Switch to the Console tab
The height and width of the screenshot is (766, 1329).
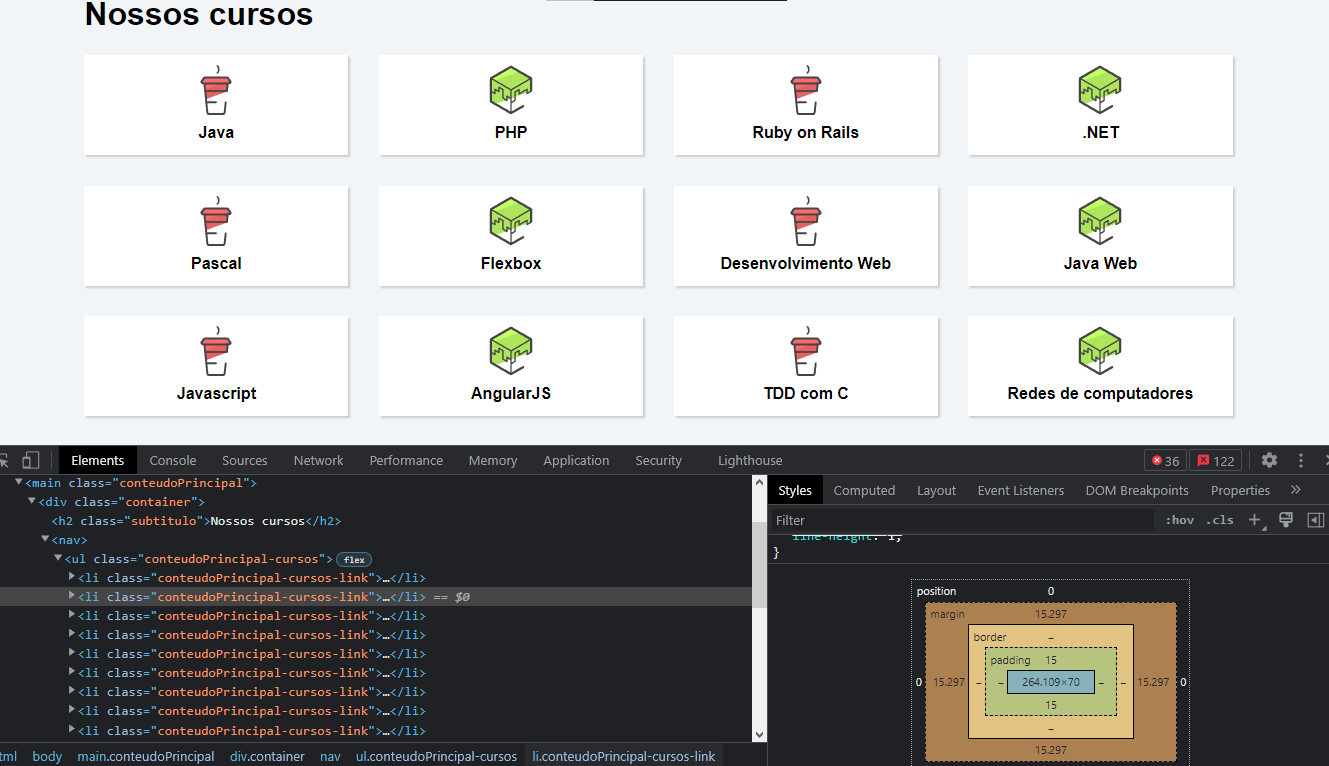173,460
